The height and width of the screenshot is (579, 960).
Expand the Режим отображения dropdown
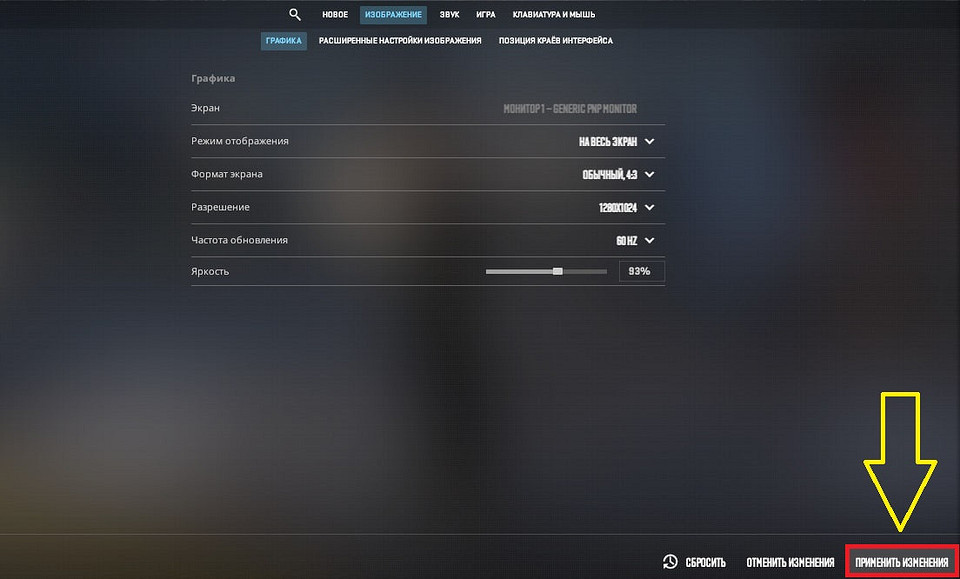click(649, 141)
